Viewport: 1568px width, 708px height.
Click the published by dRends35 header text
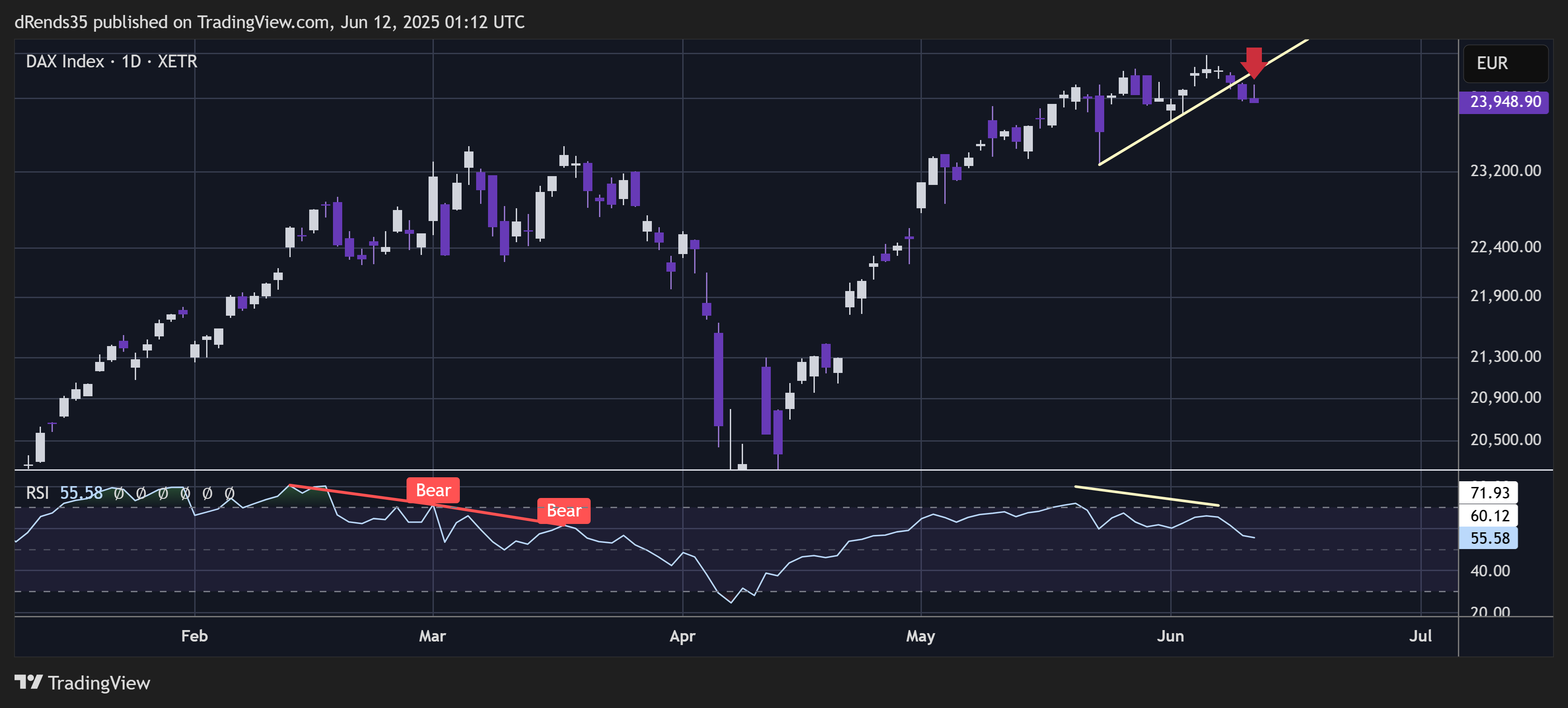click(x=269, y=22)
